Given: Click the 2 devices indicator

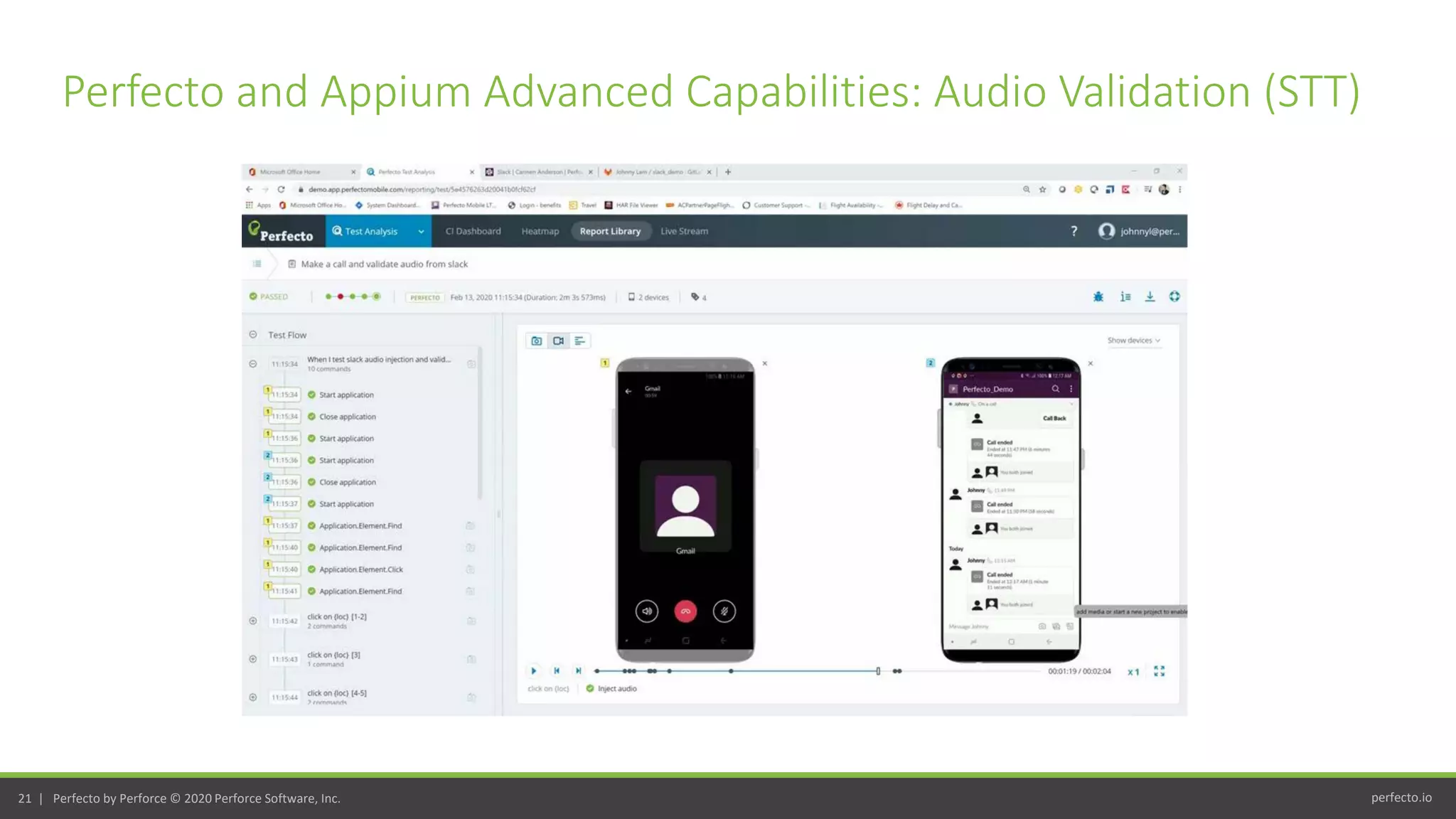Looking at the screenshot, I should [648, 297].
